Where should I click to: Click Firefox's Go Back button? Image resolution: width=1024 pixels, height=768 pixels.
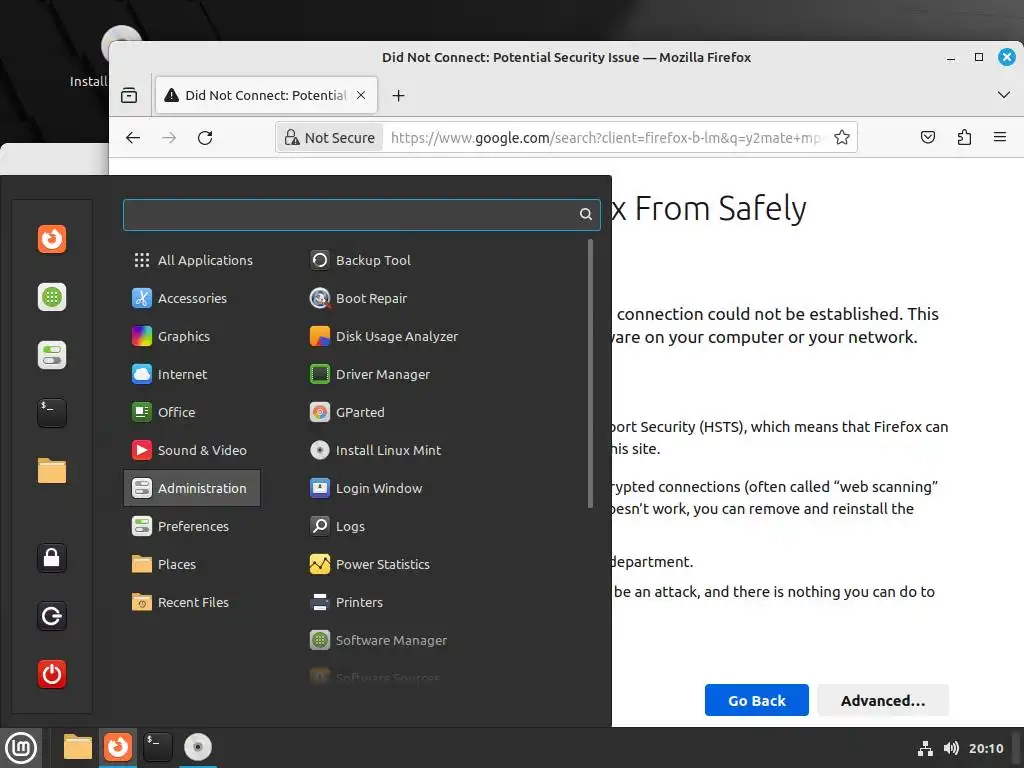tap(756, 700)
